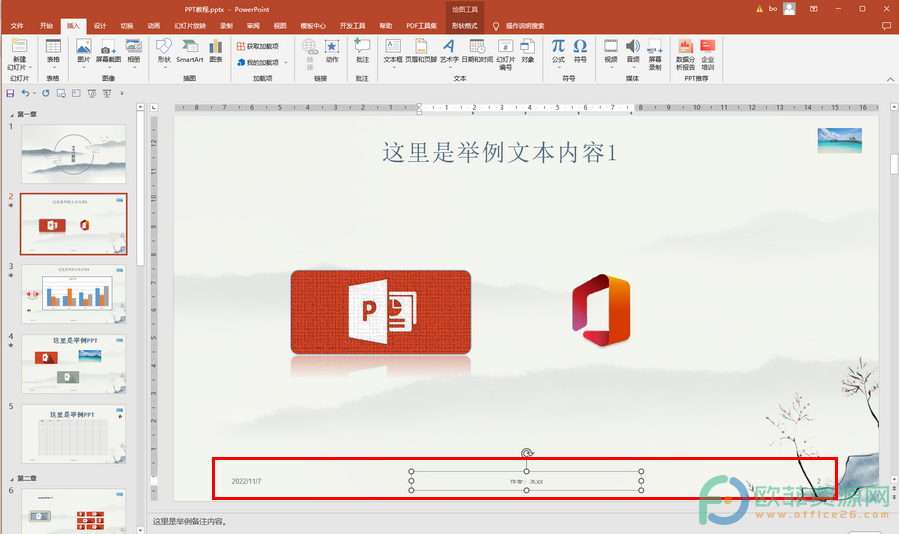Open the 形状格式 (Shape Format) tab

(x=464, y=26)
